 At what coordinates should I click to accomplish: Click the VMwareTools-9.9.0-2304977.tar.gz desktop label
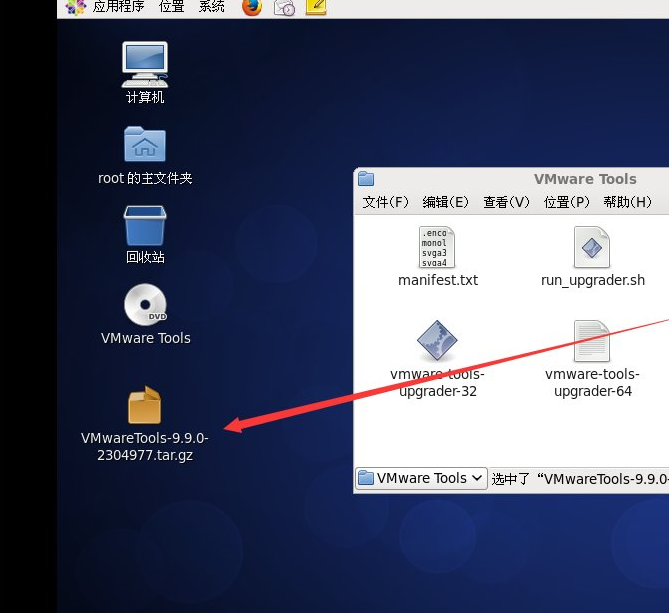pos(145,447)
